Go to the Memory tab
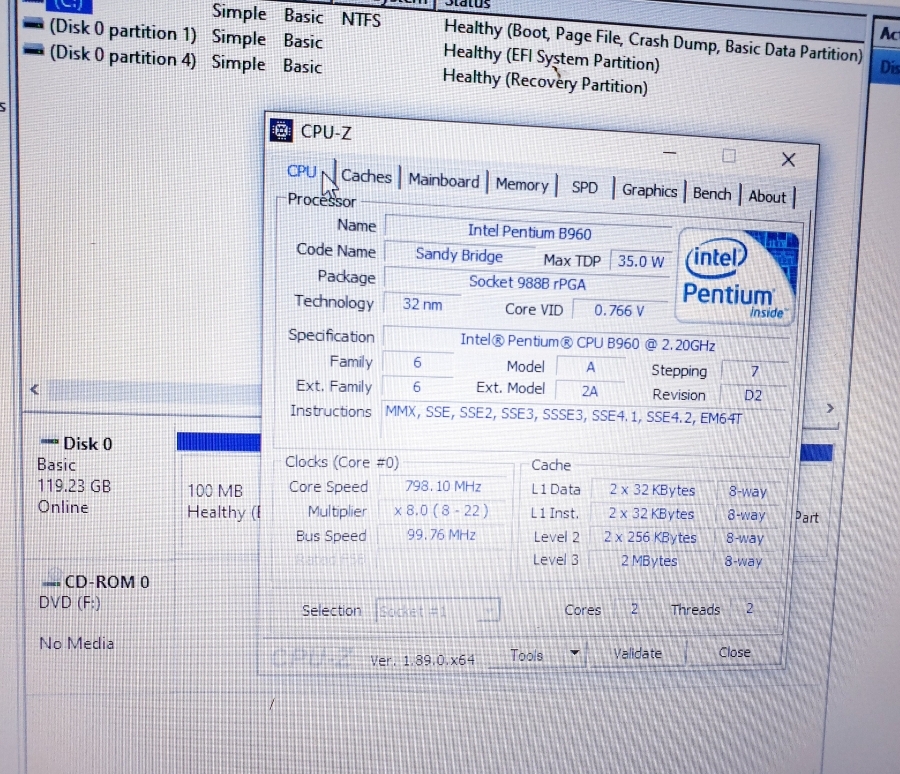The image size is (900, 774). (522, 184)
